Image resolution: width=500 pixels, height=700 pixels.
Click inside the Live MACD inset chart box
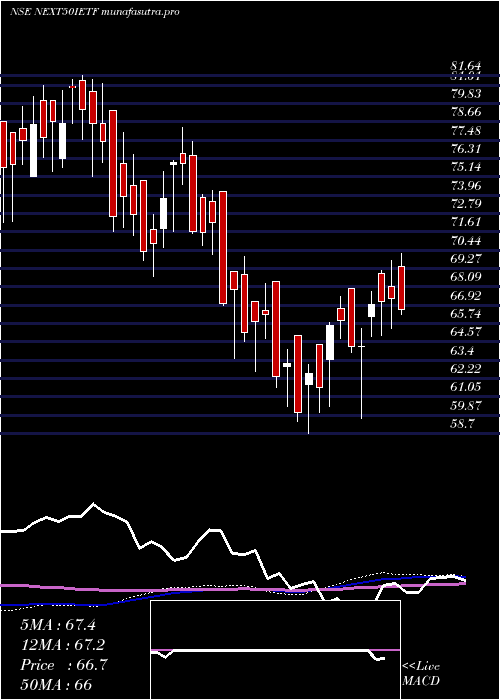(275, 650)
